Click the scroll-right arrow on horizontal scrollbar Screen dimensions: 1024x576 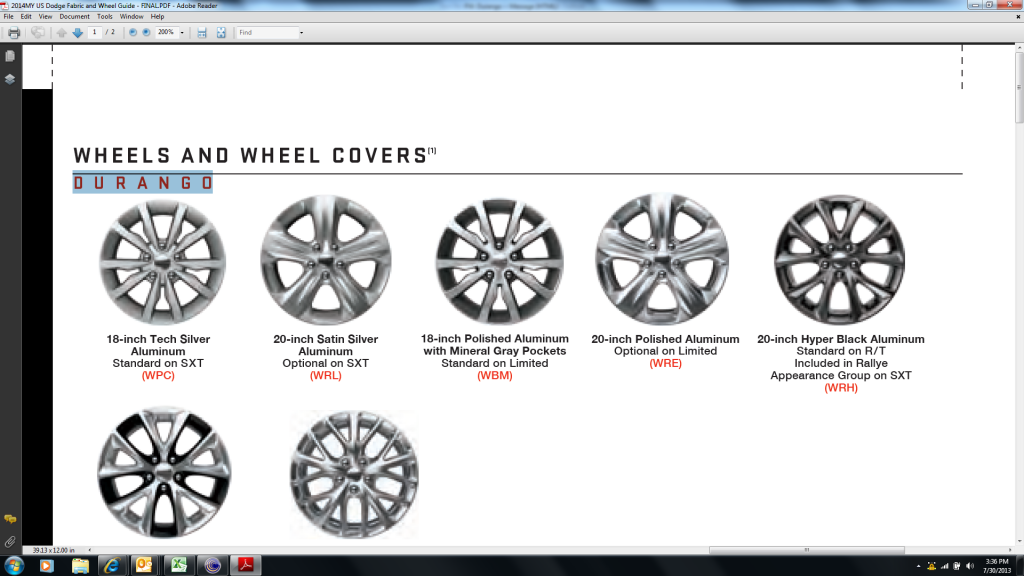pos(1010,551)
